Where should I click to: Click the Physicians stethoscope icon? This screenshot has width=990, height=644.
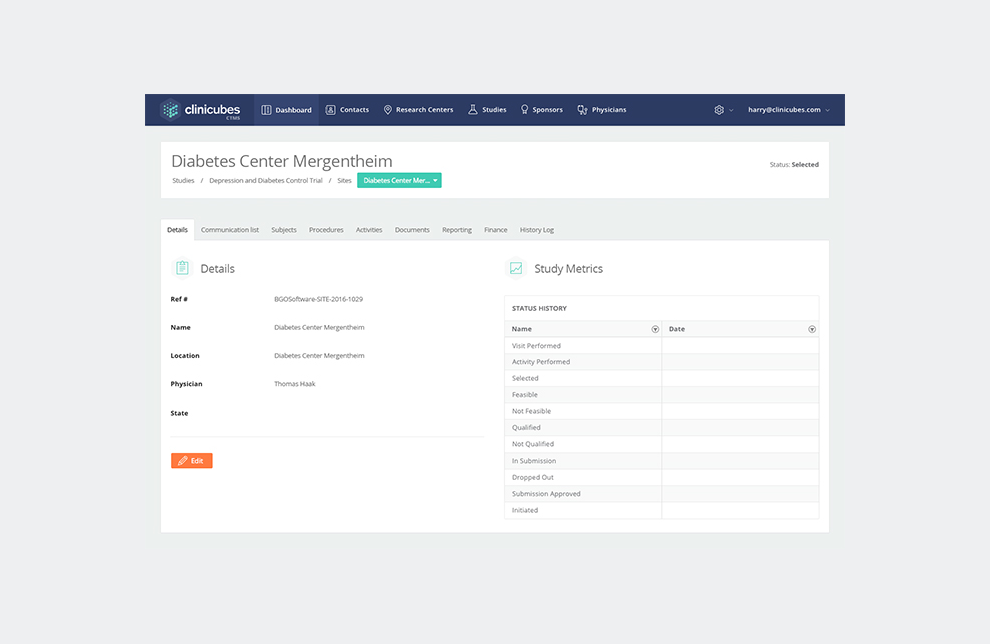click(x=582, y=110)
